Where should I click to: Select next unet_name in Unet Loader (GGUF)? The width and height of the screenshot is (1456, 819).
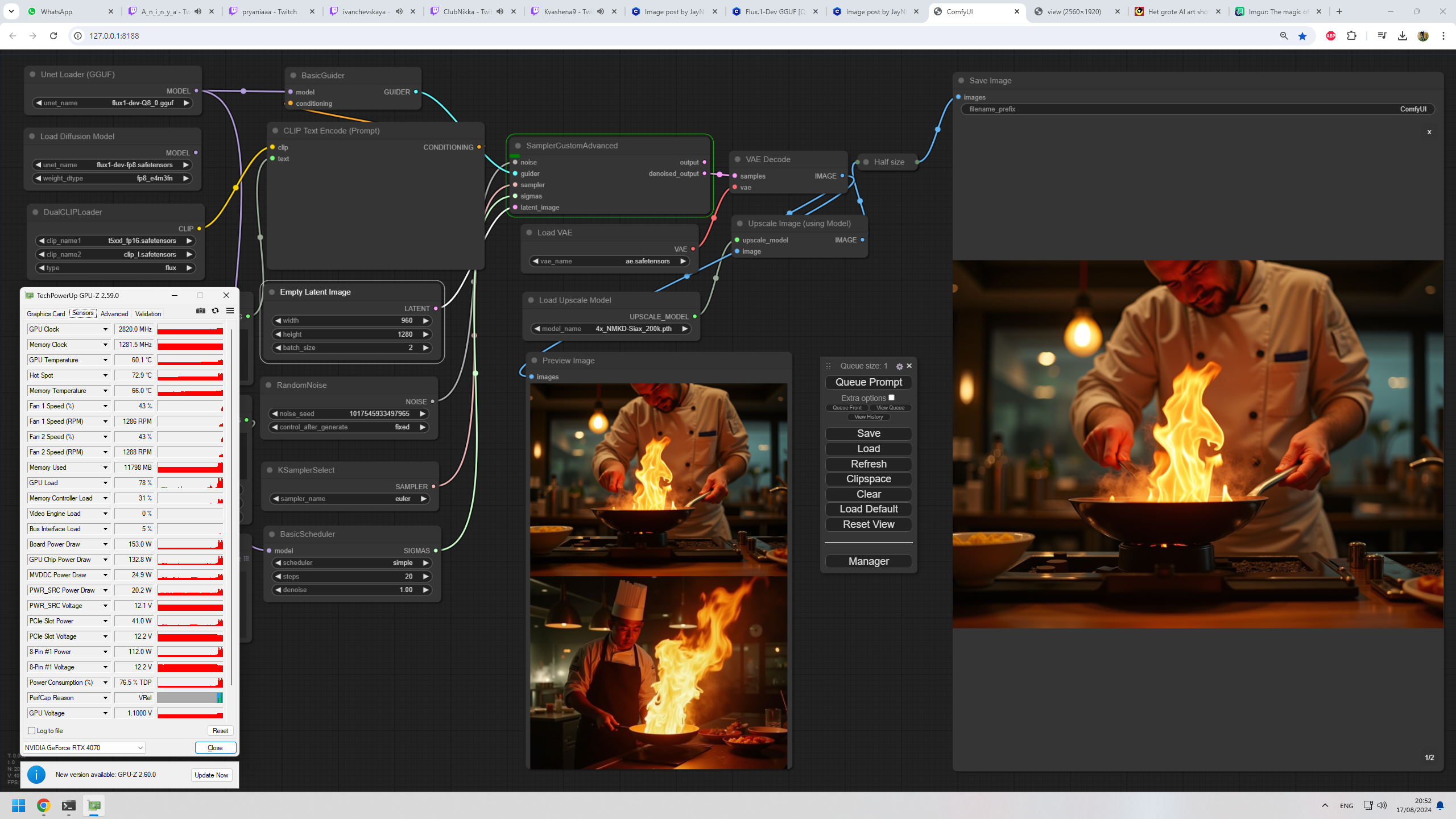(186, 103)
